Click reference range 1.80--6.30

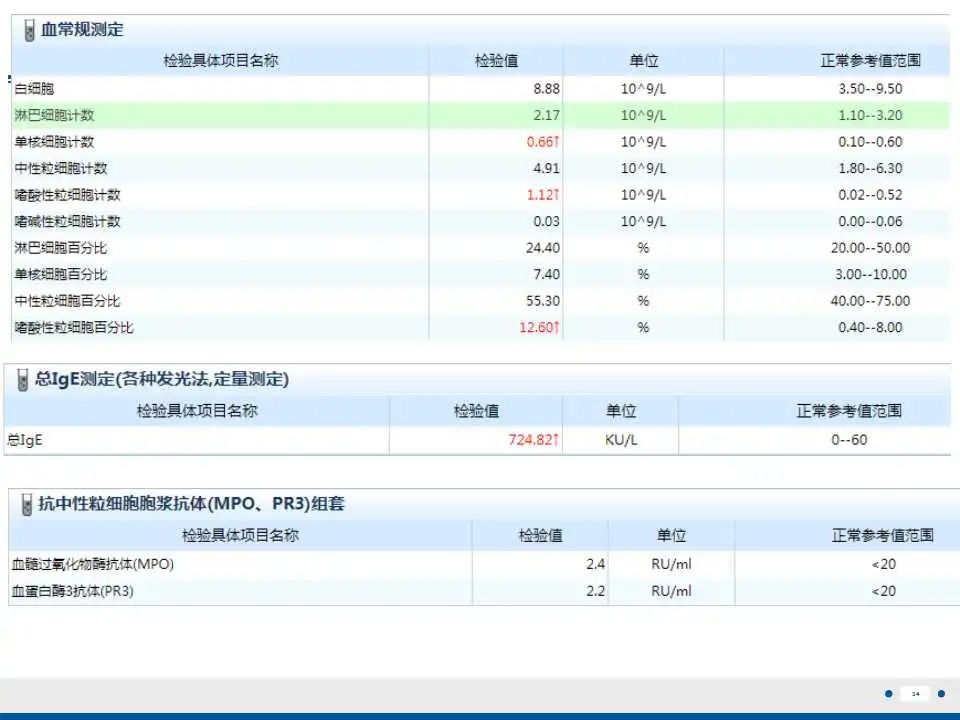pos(870,168)
